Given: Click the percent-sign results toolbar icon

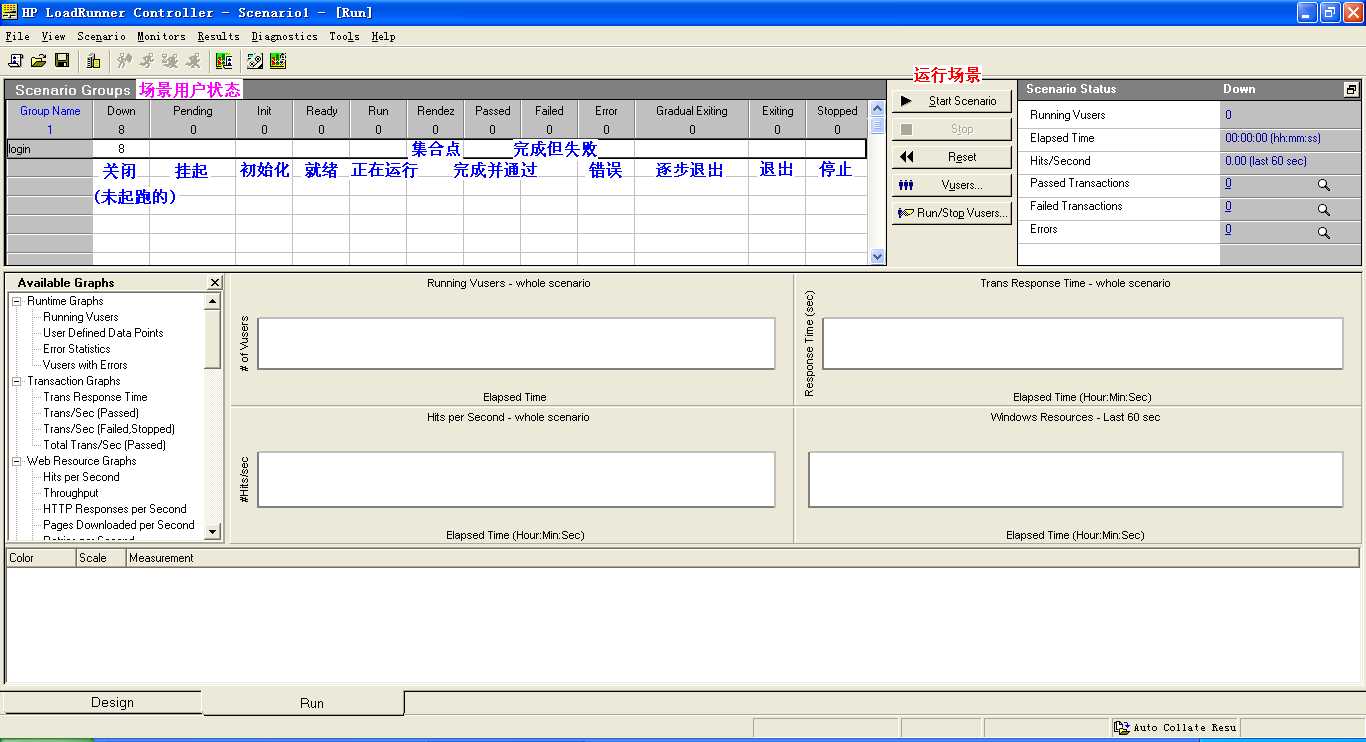Looking at the screenshot, I should [x=255, y=61].
